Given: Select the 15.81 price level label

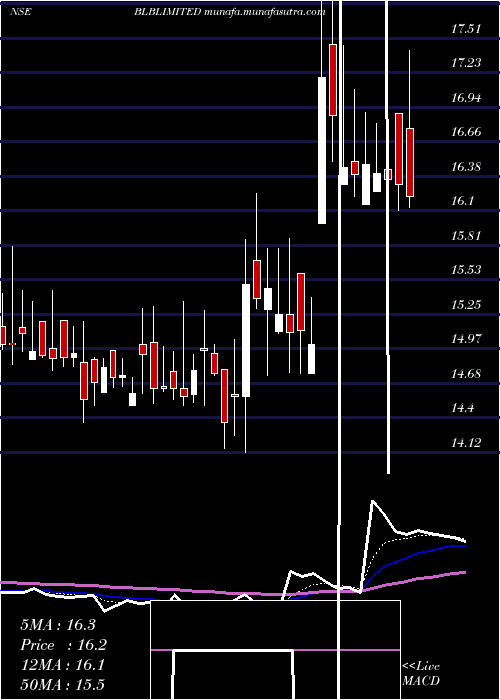Looking at the screenshot, I should (x=466, y=236).
